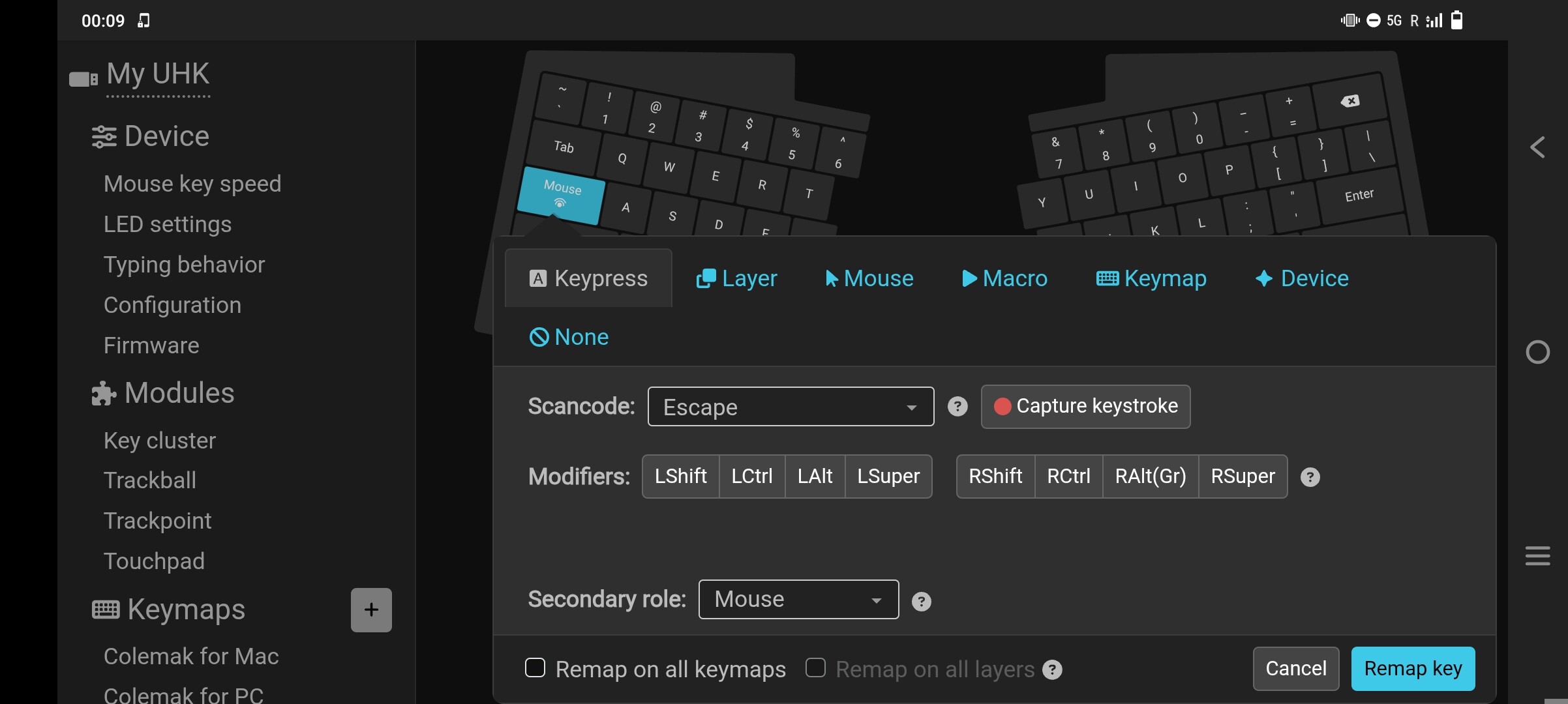This screenshot has height=704, width=1568.
Task: Click the Remap key button
Action: [1413, 669]
